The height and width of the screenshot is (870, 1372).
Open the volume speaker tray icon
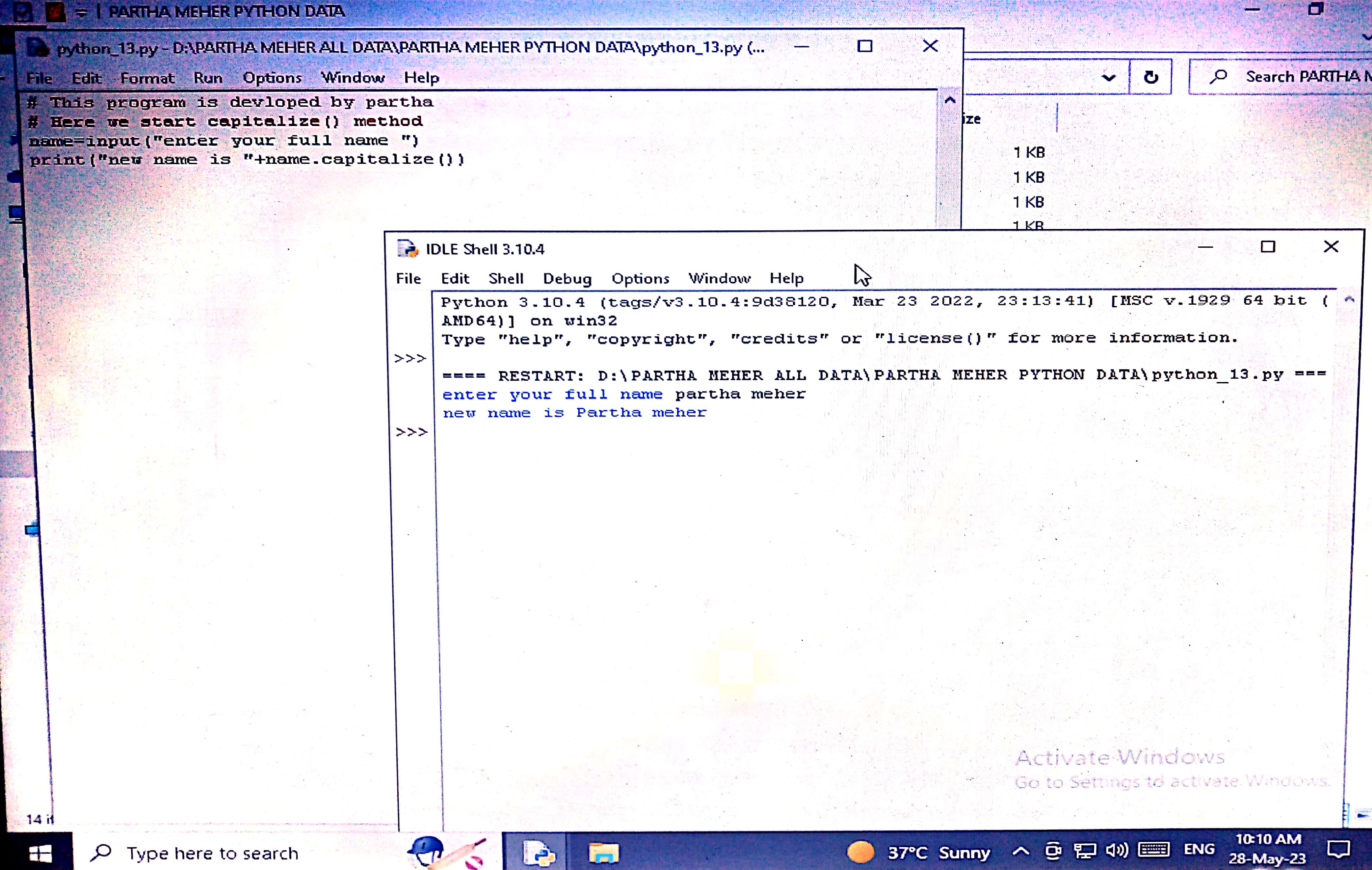1116,851
